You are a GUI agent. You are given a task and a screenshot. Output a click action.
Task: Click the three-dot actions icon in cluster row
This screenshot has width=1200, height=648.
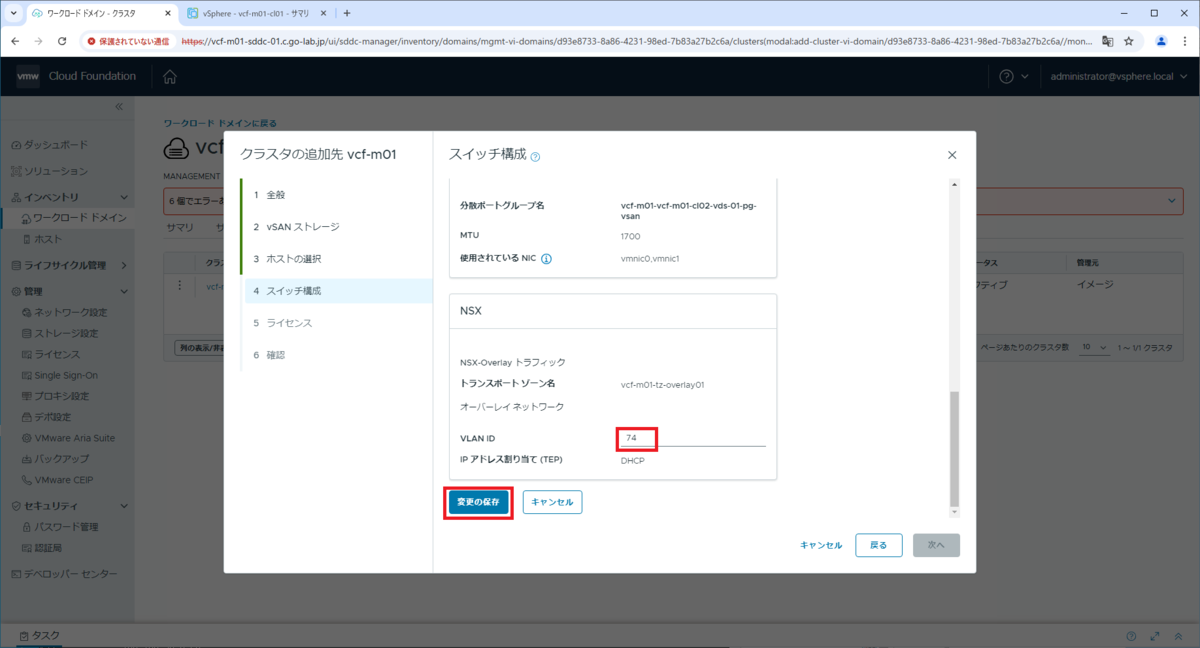[180, 285]
